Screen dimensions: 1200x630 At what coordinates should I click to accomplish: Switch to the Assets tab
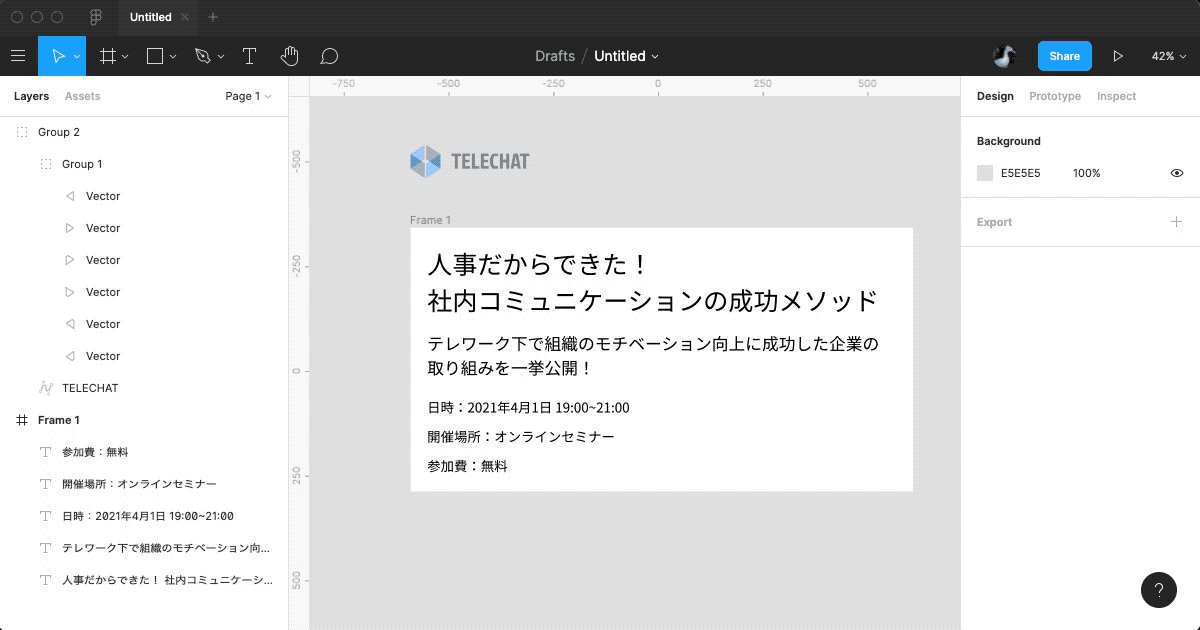coord(83,96)
